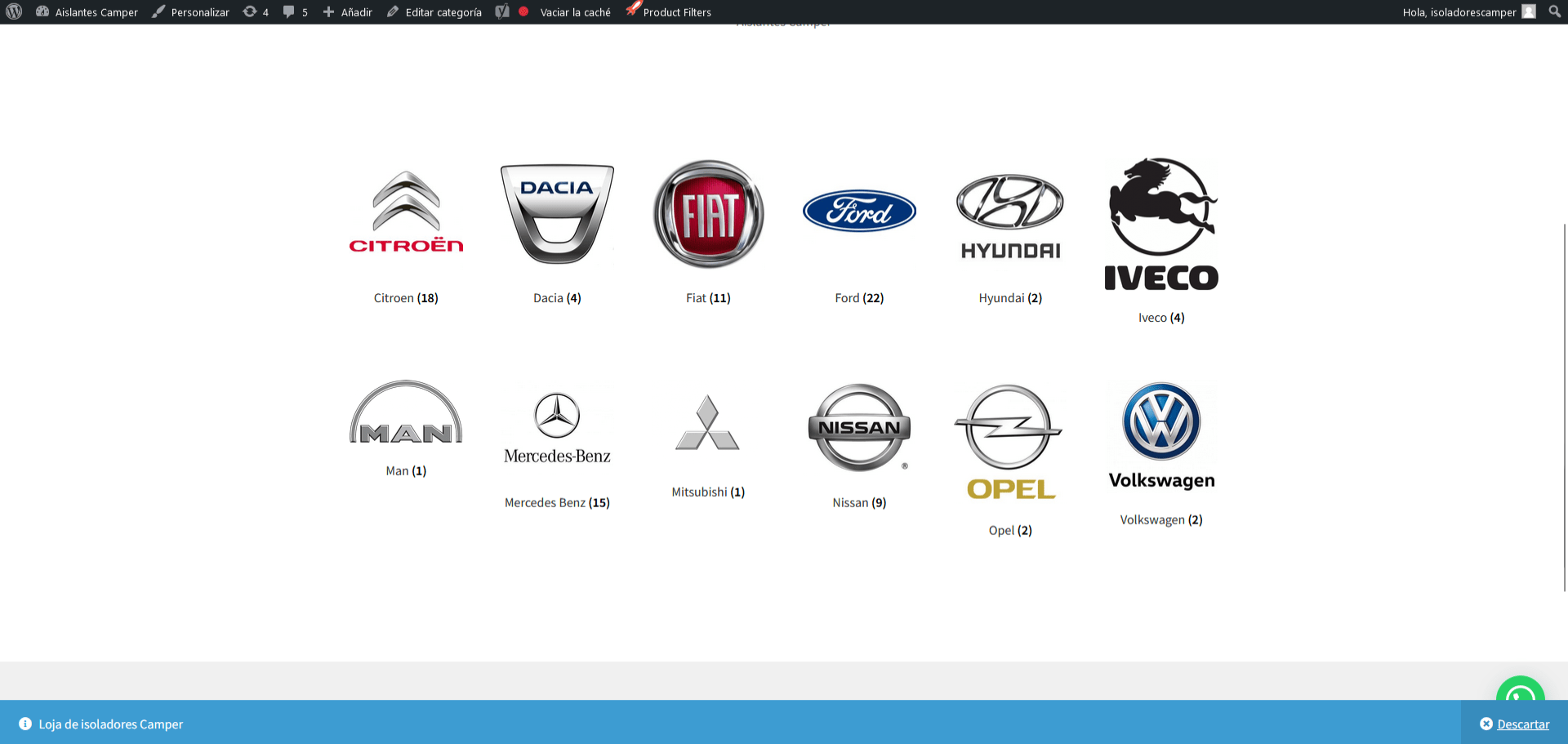This screenshot has width=1568, height=744.
Task: Open the Citroen (18) category link
Action: [x=406, y=298]
